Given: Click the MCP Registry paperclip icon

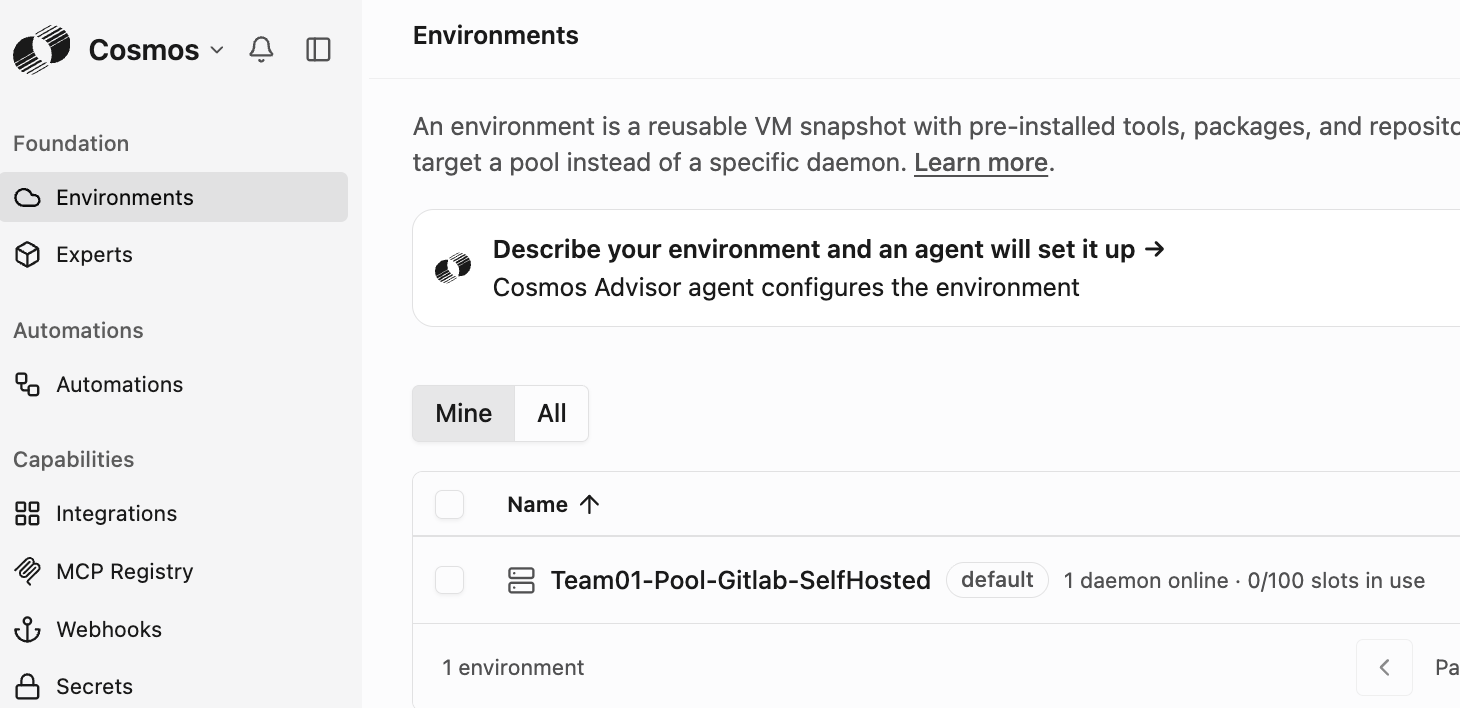Looking at the screenshot, I should (x=28, y=571).
